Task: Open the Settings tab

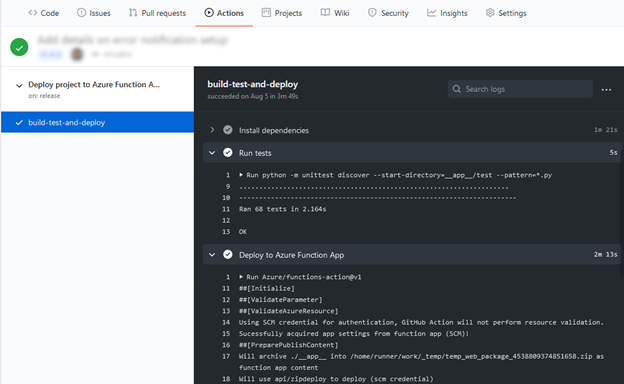Action: click(506, 13)
